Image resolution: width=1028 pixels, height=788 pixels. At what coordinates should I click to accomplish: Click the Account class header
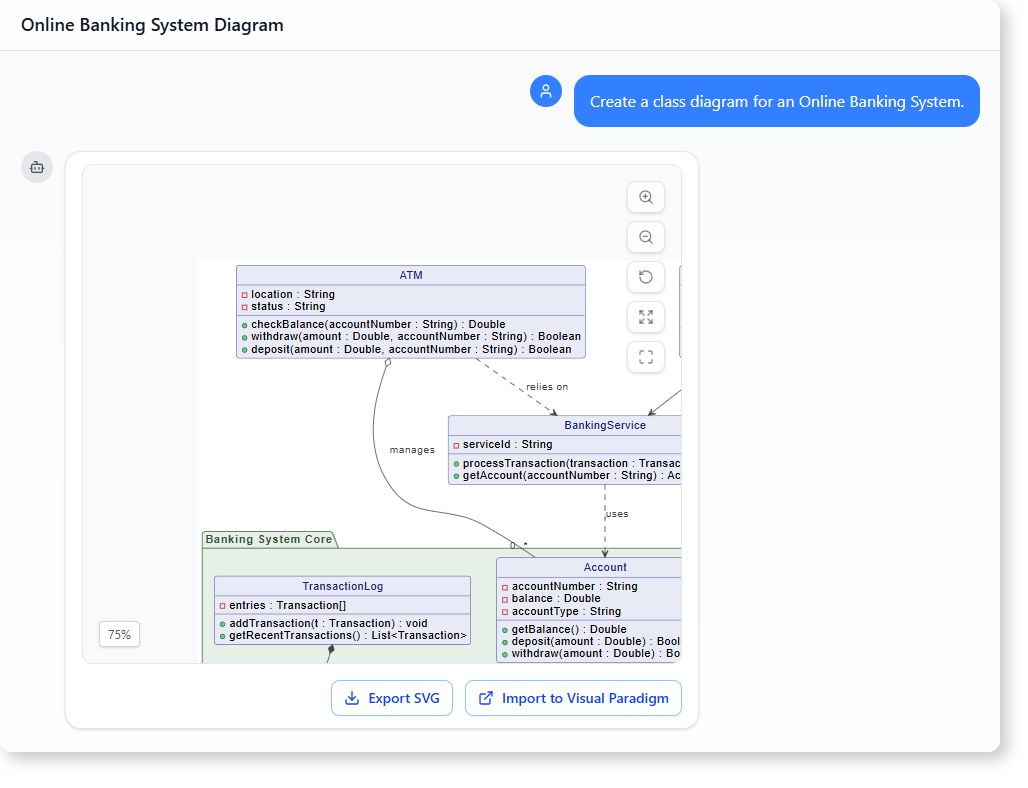pos(605,567)
